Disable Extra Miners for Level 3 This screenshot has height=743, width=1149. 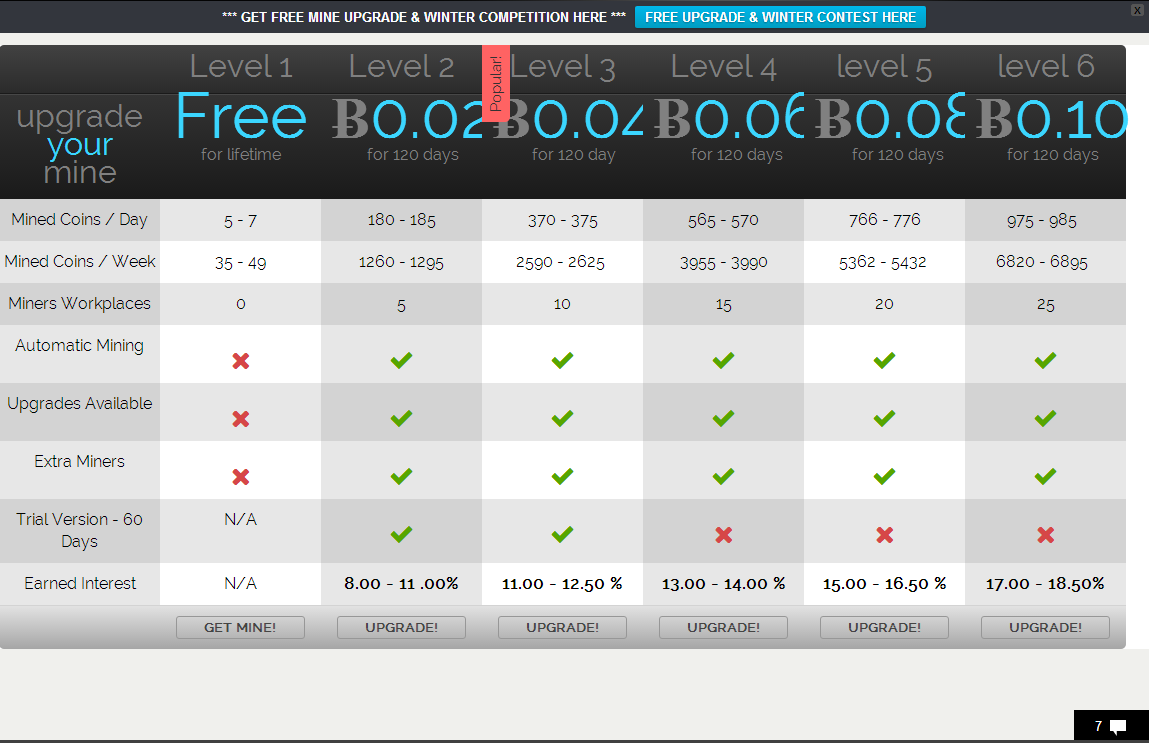click(x=562, y=476)
